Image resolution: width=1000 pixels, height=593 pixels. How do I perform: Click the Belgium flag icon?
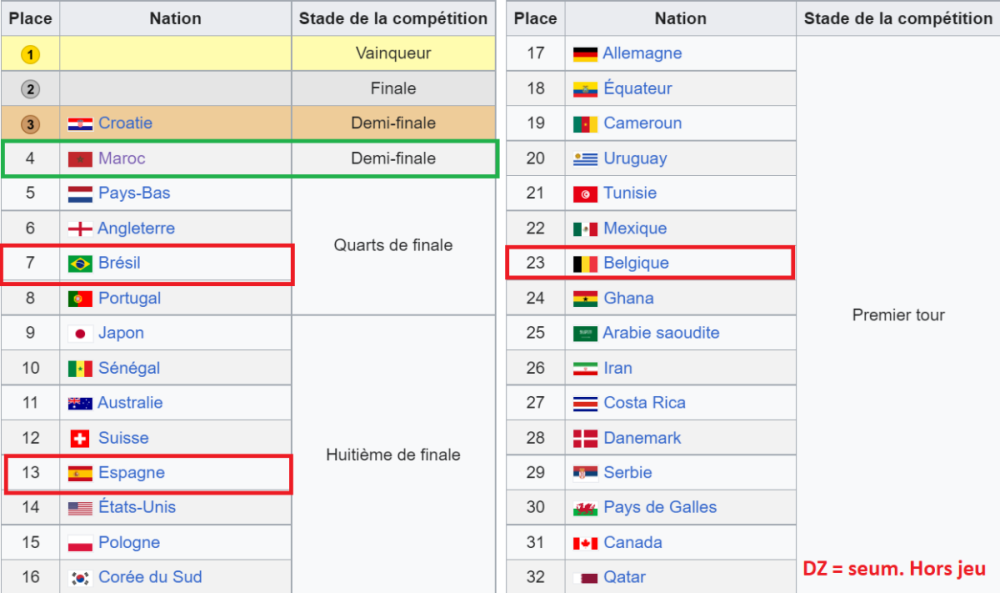tap(585, 263)
